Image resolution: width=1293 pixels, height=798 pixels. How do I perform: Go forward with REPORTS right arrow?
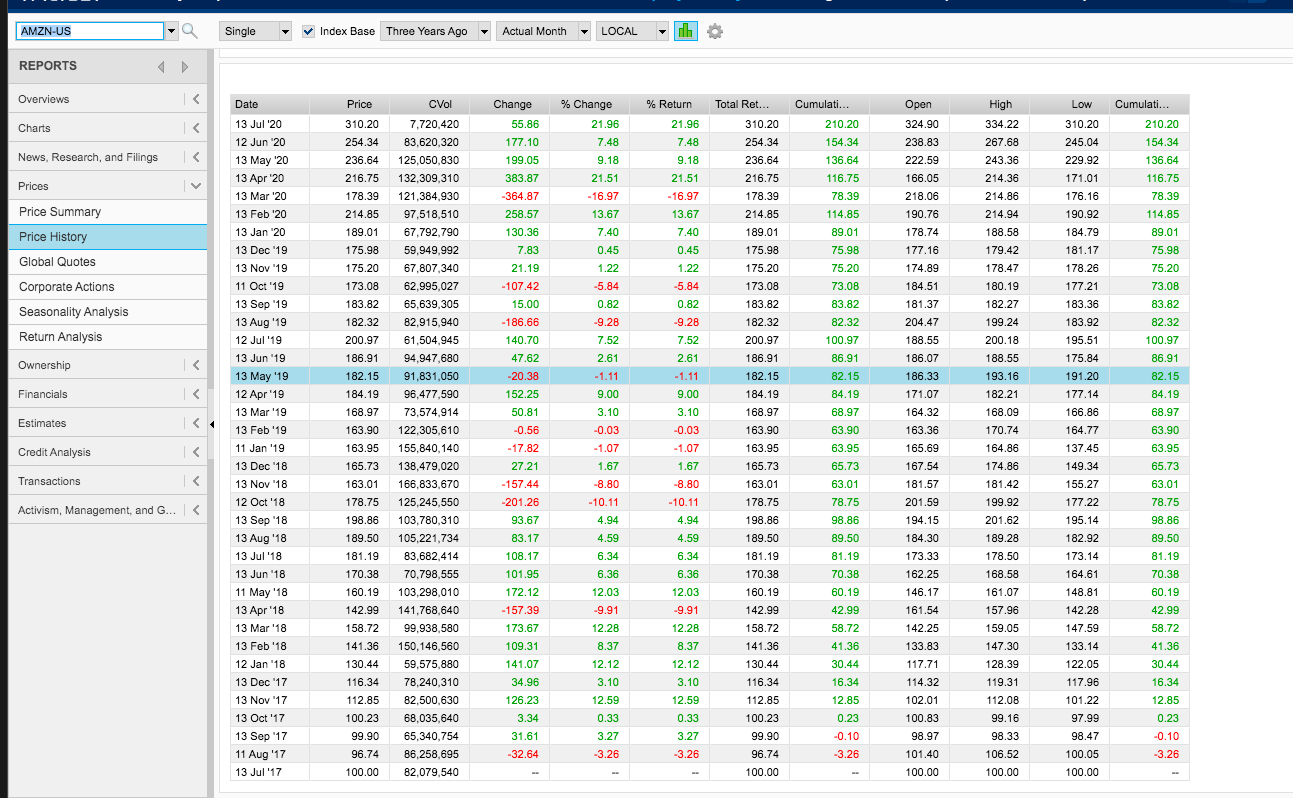coord(184,67)
